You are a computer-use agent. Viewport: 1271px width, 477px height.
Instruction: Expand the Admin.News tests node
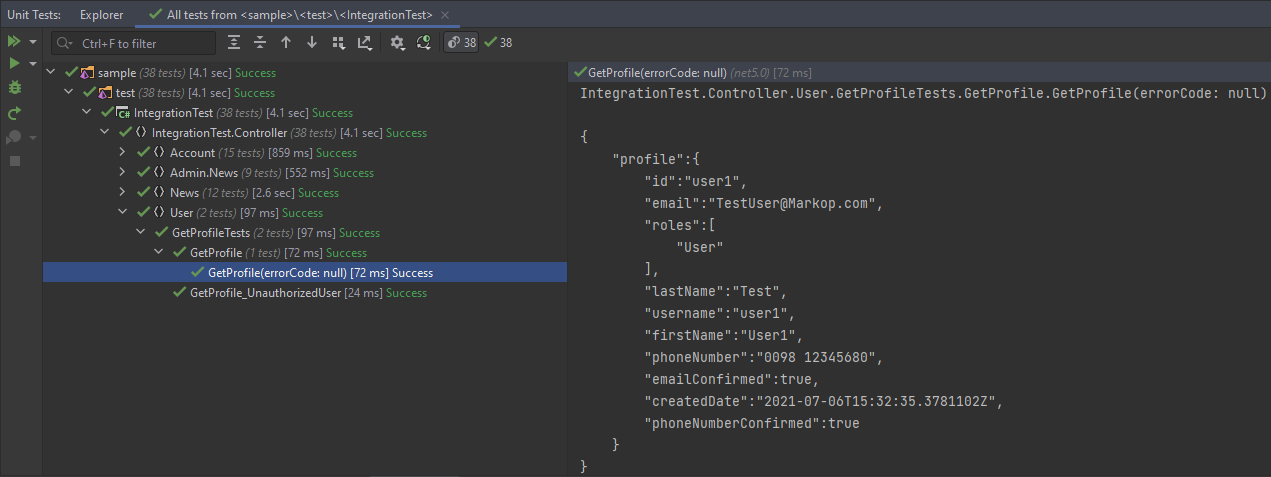tap(122, 173)
